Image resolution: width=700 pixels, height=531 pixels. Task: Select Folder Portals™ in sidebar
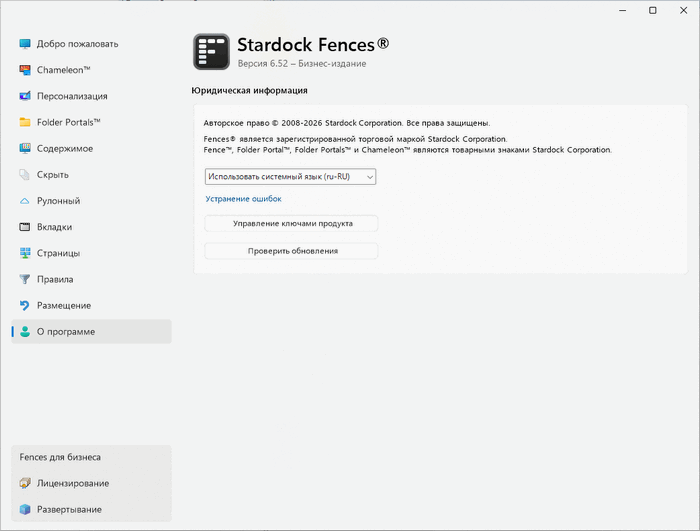pos(92,122)
